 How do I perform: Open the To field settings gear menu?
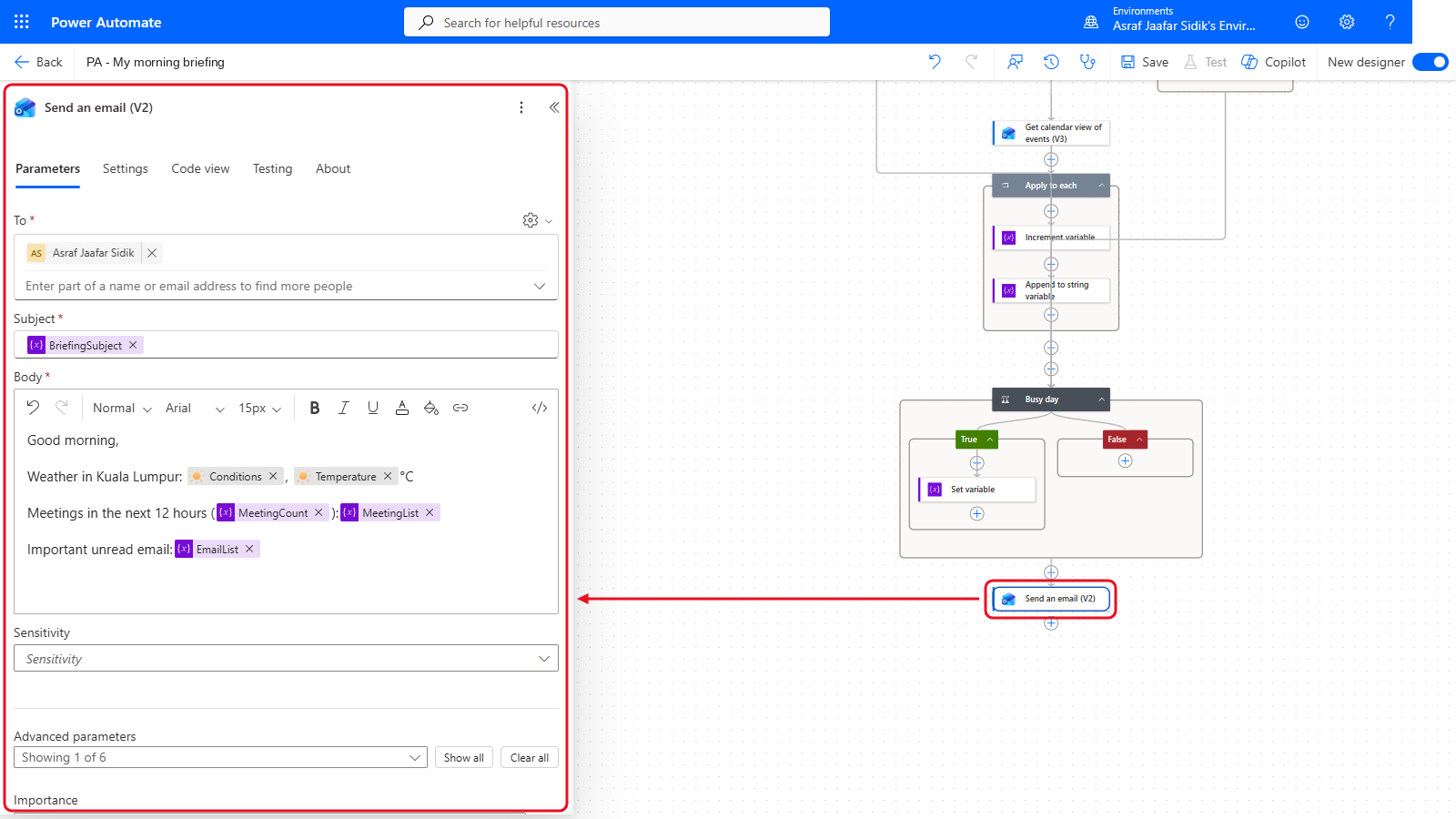[x=537, y=220]
